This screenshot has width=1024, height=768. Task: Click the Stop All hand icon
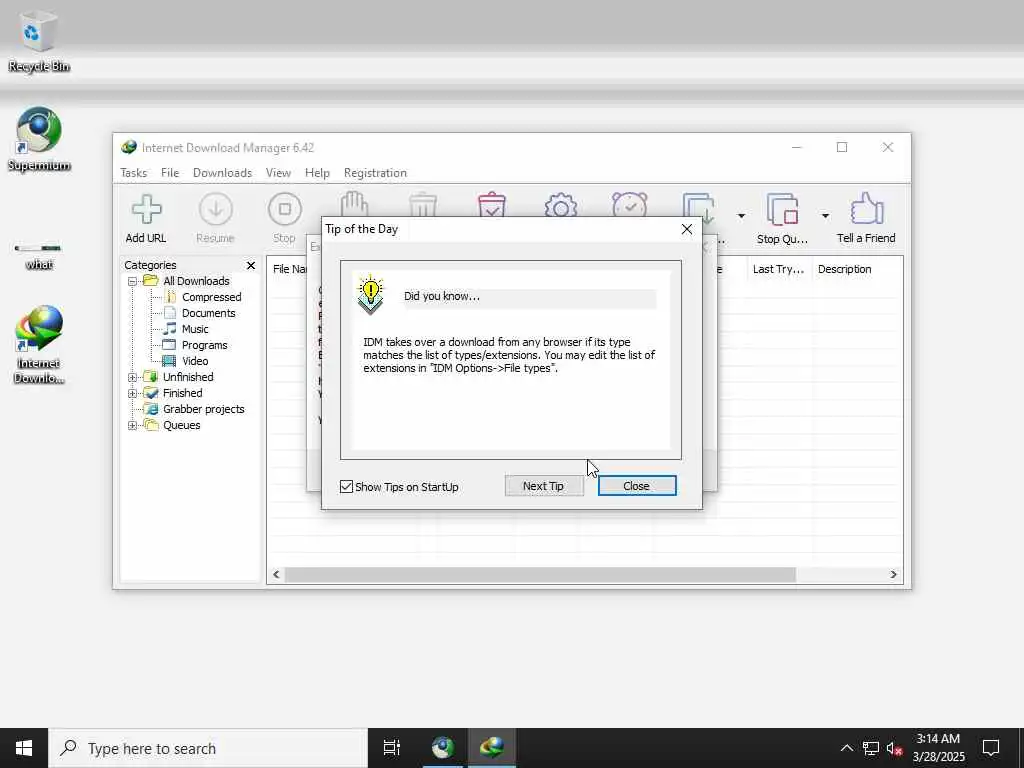coord(354,204)
